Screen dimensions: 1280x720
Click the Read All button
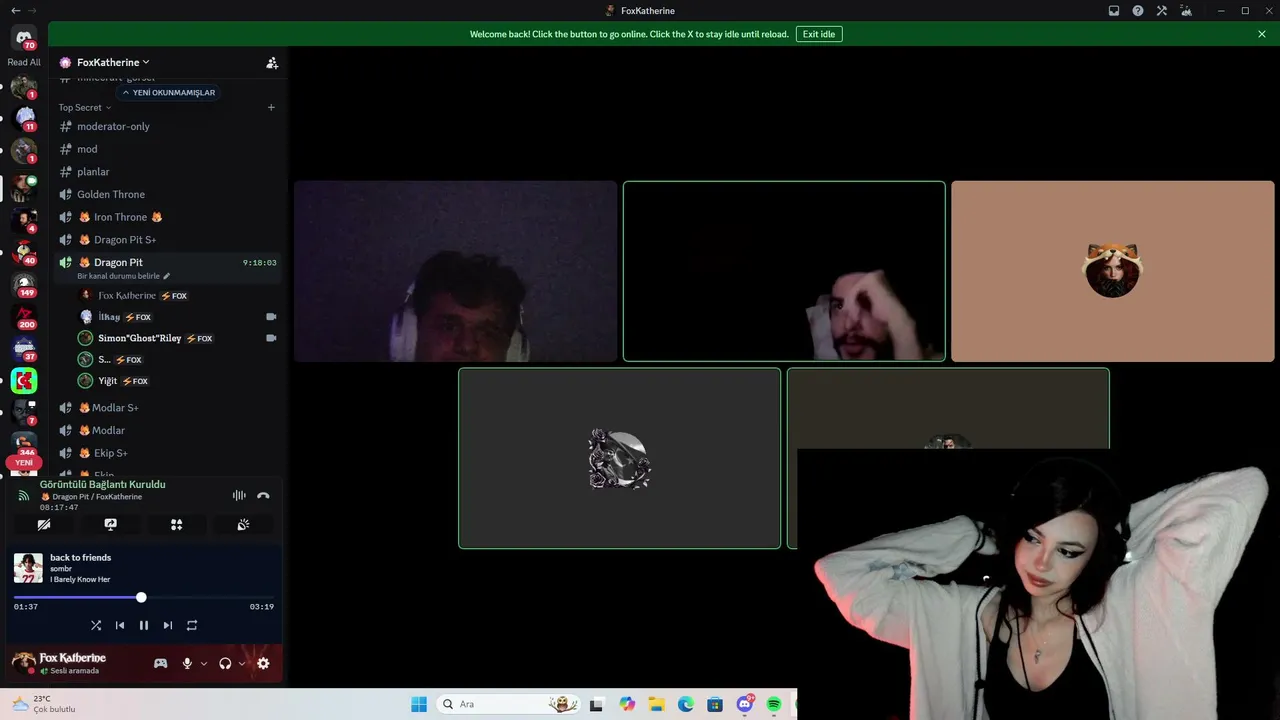click(x=24, y=62)
